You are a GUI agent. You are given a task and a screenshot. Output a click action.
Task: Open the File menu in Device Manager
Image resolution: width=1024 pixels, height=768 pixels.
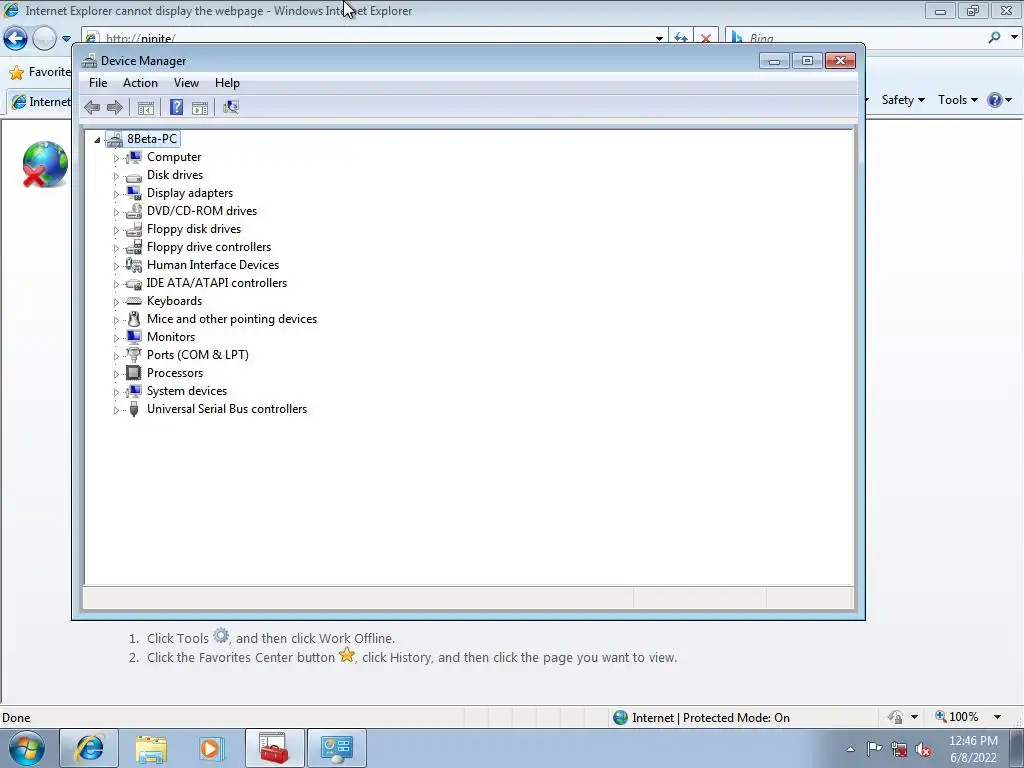98,83
